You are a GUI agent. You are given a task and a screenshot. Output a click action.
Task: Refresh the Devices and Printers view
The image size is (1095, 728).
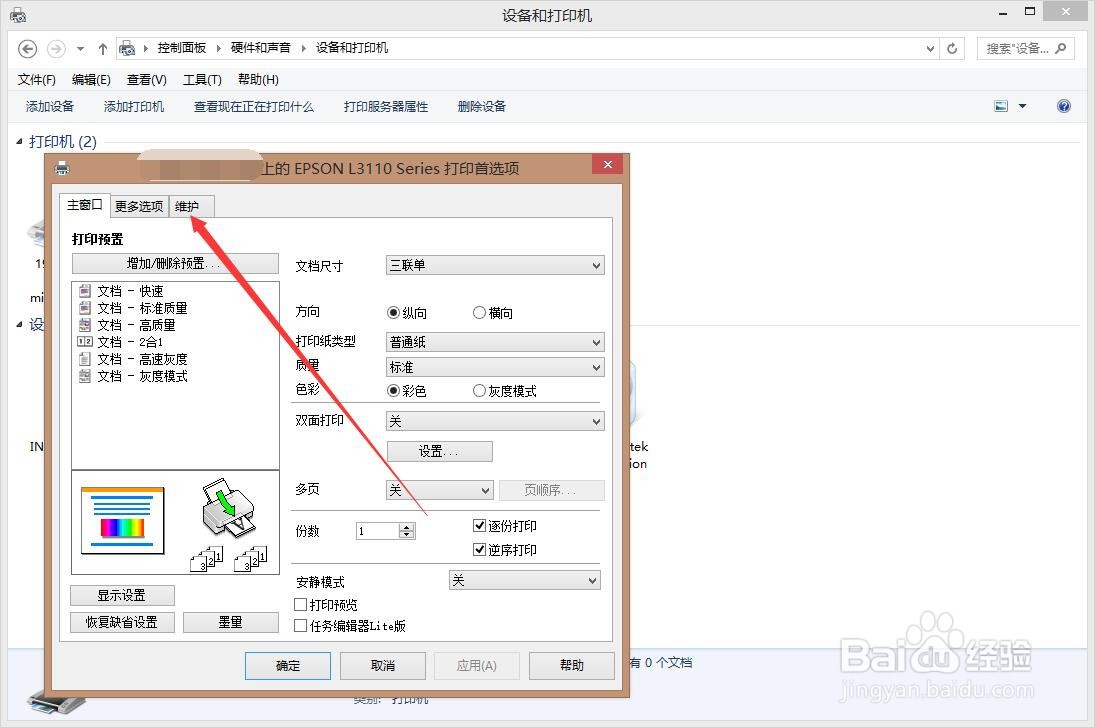[952, 48]
